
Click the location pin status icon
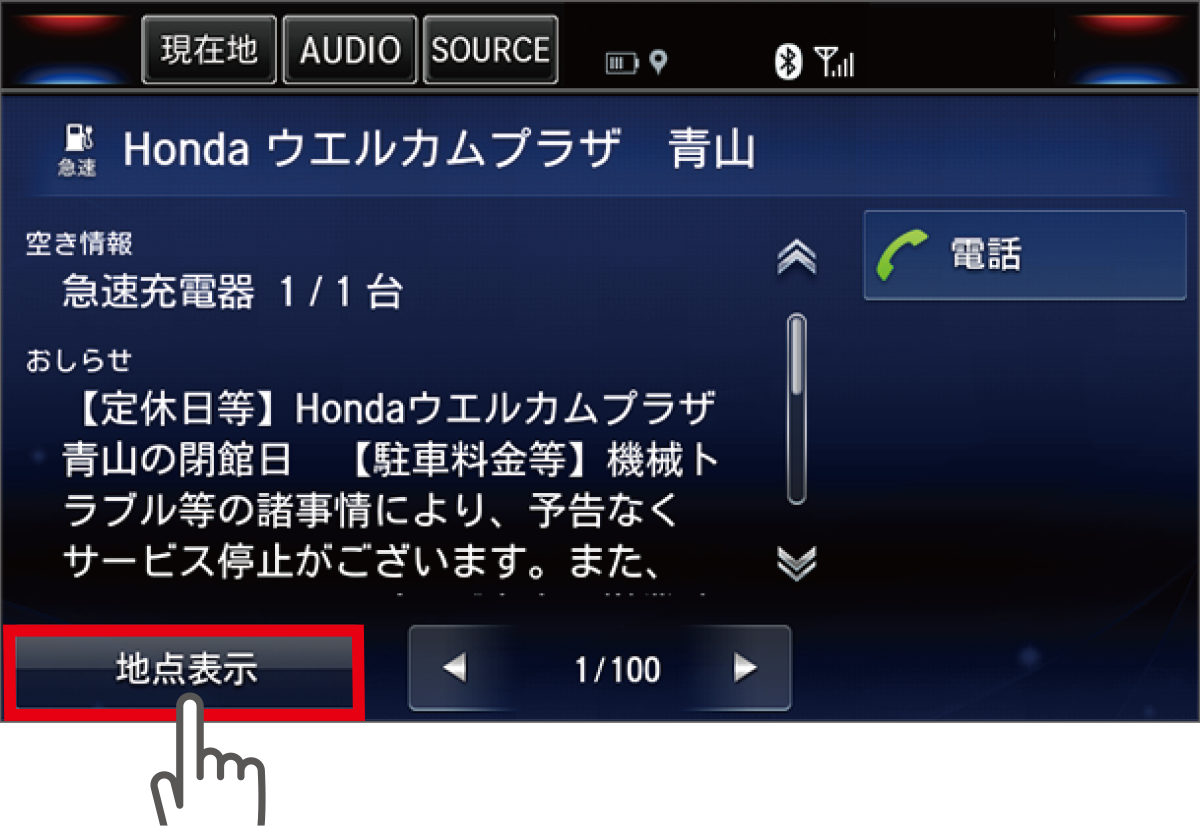coord(657,63)
